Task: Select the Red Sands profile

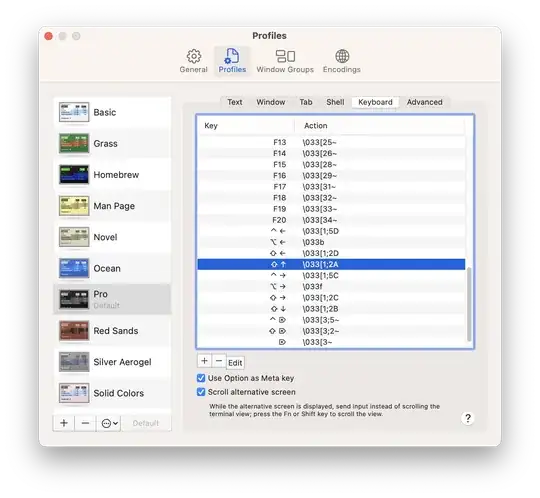Action: [112, 331]
